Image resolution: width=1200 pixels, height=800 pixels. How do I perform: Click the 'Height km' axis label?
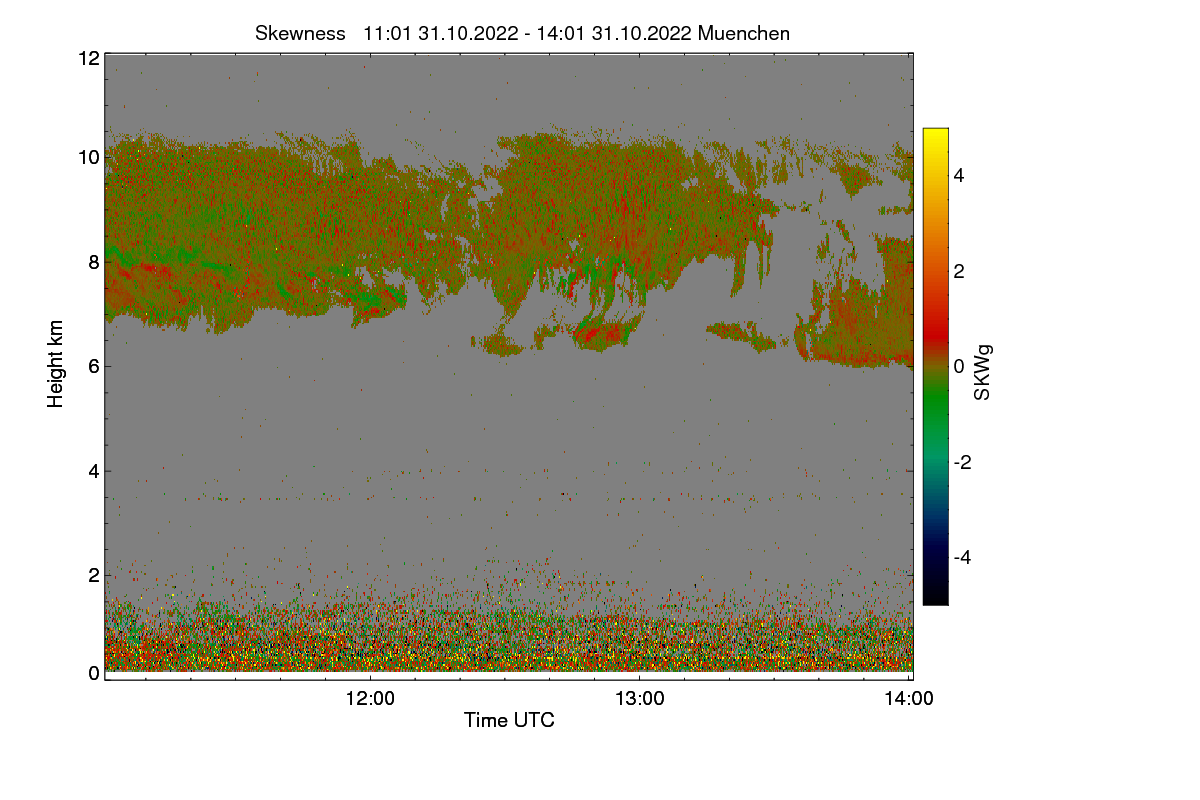click(56, 363)
